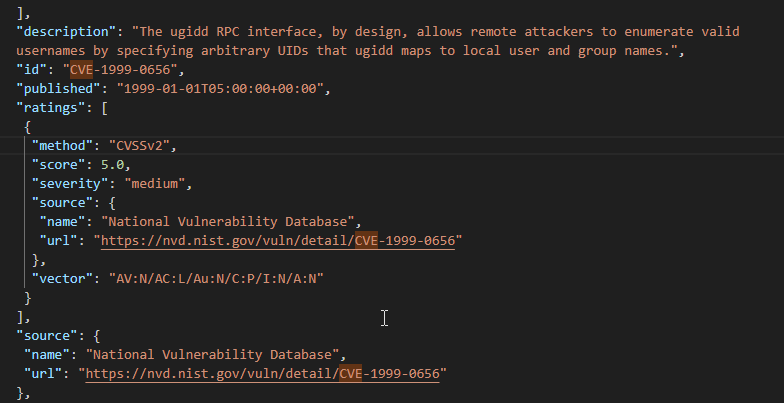Click the opening bracket after "ratings"

pos(104,107)
